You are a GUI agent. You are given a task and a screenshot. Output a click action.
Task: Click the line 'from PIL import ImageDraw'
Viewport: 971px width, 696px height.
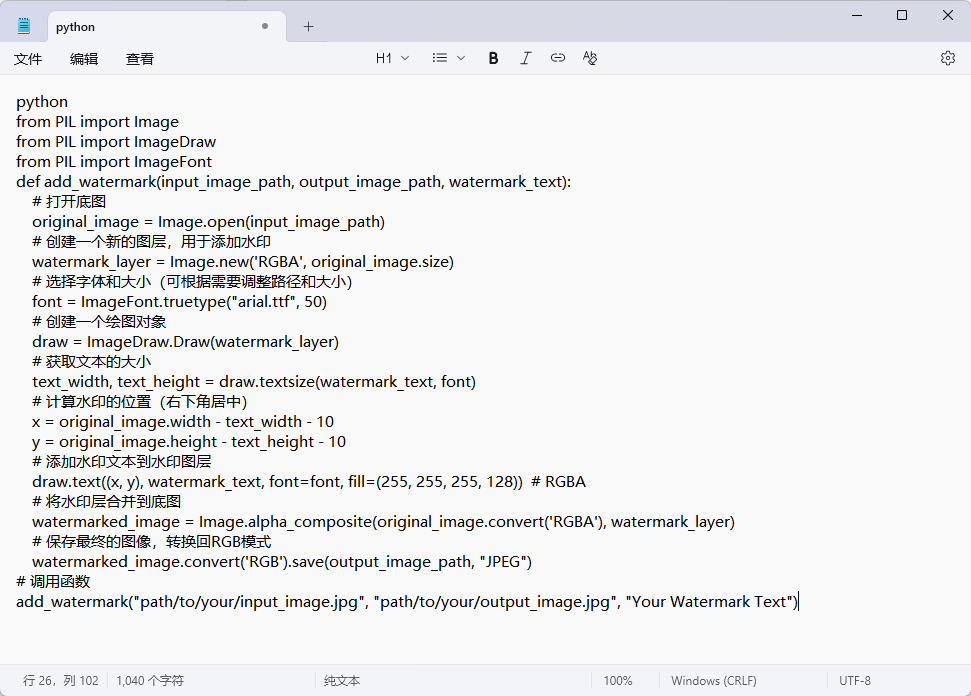[116, 142]
